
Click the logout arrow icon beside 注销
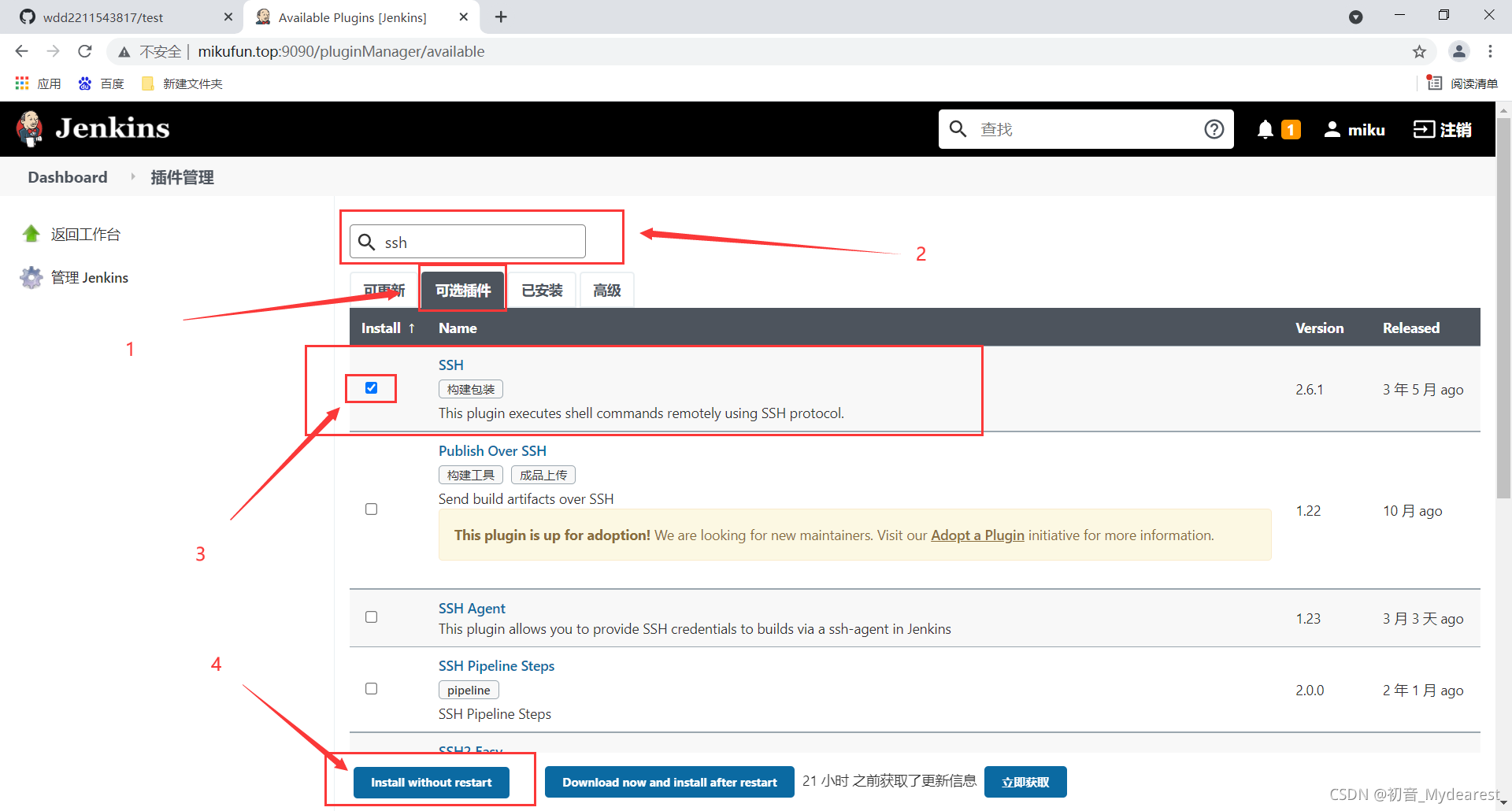(x=1424, y=129)
